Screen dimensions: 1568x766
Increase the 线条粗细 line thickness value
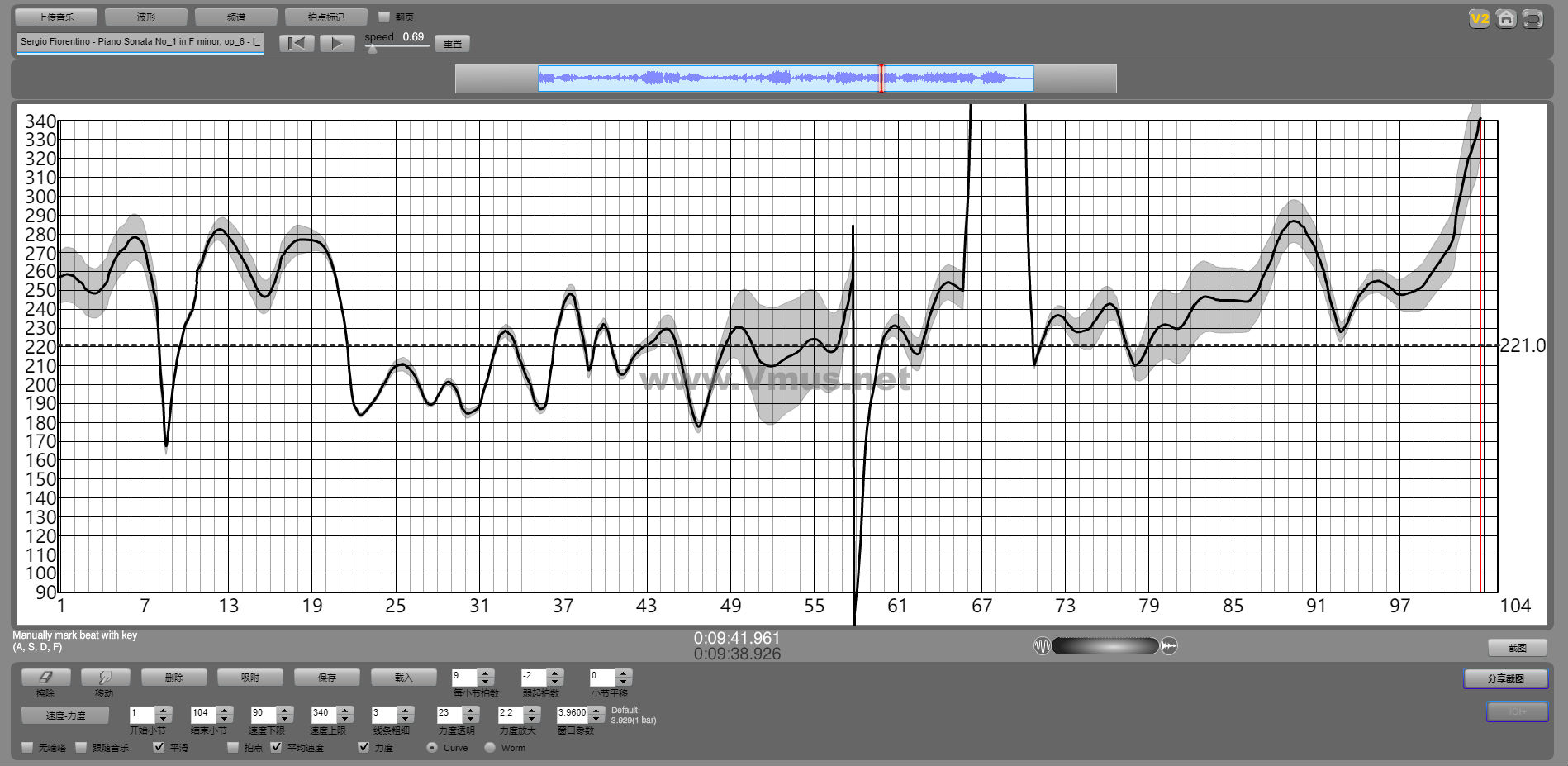point(406,711)
